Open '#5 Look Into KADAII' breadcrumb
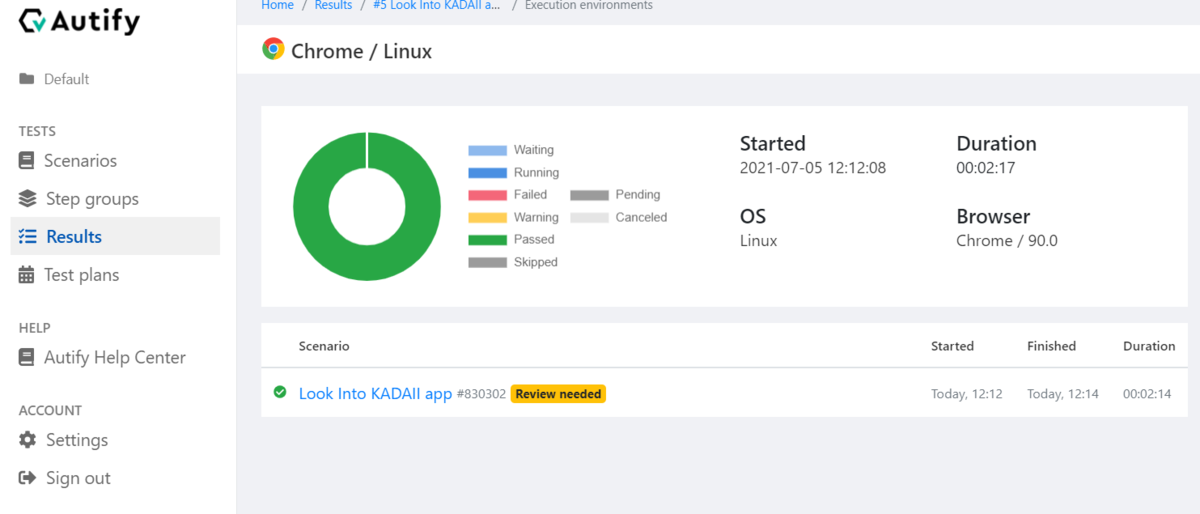The image size is (1200, 514). [x=436, y=5]
